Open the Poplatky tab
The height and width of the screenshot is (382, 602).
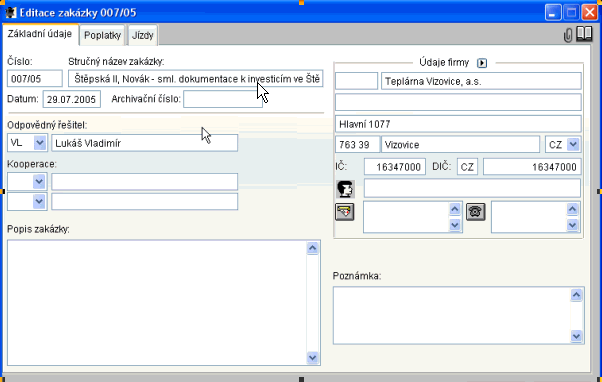(x=103, y=35)
